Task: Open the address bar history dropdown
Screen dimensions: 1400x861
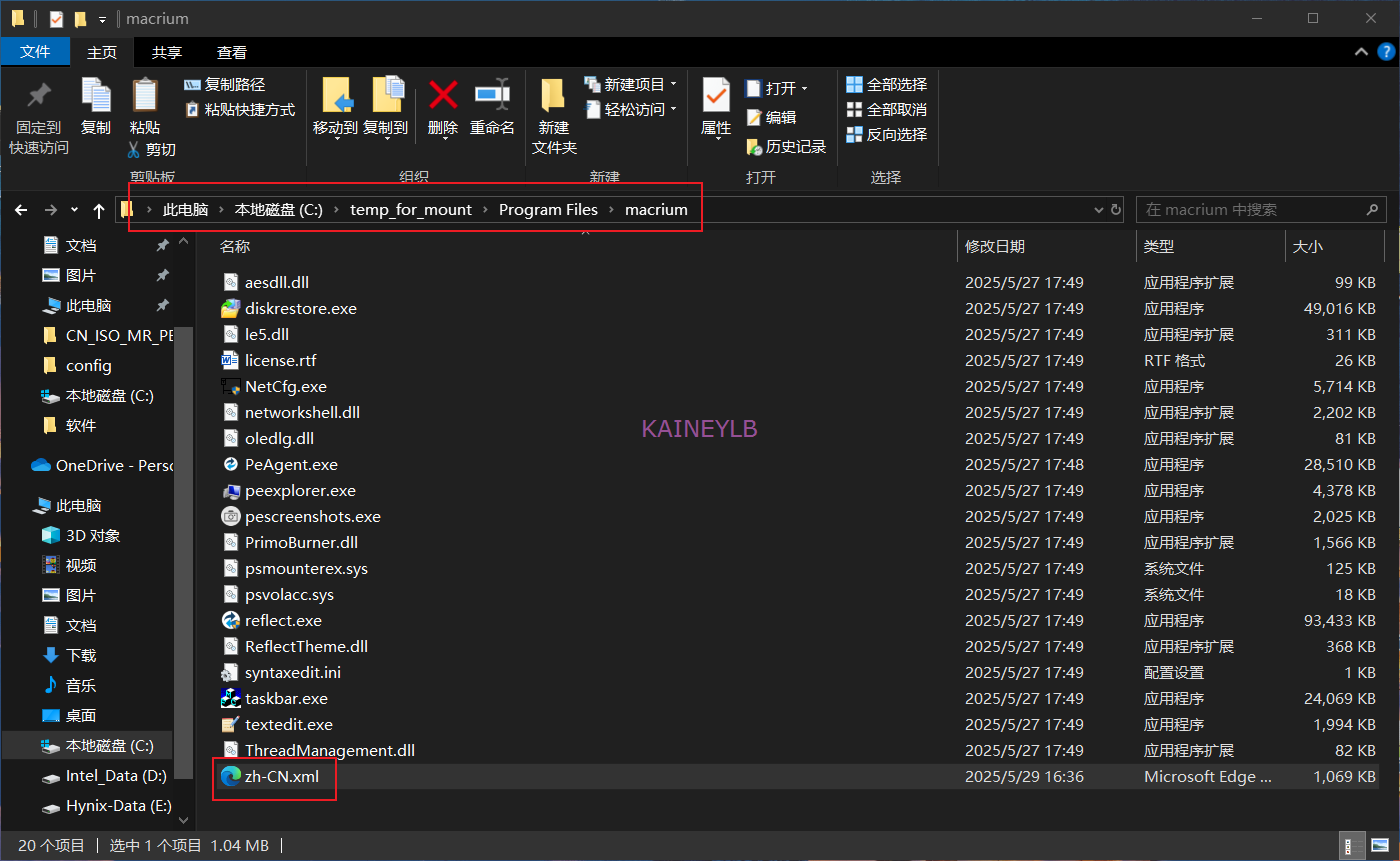Action: point(1100,210)
